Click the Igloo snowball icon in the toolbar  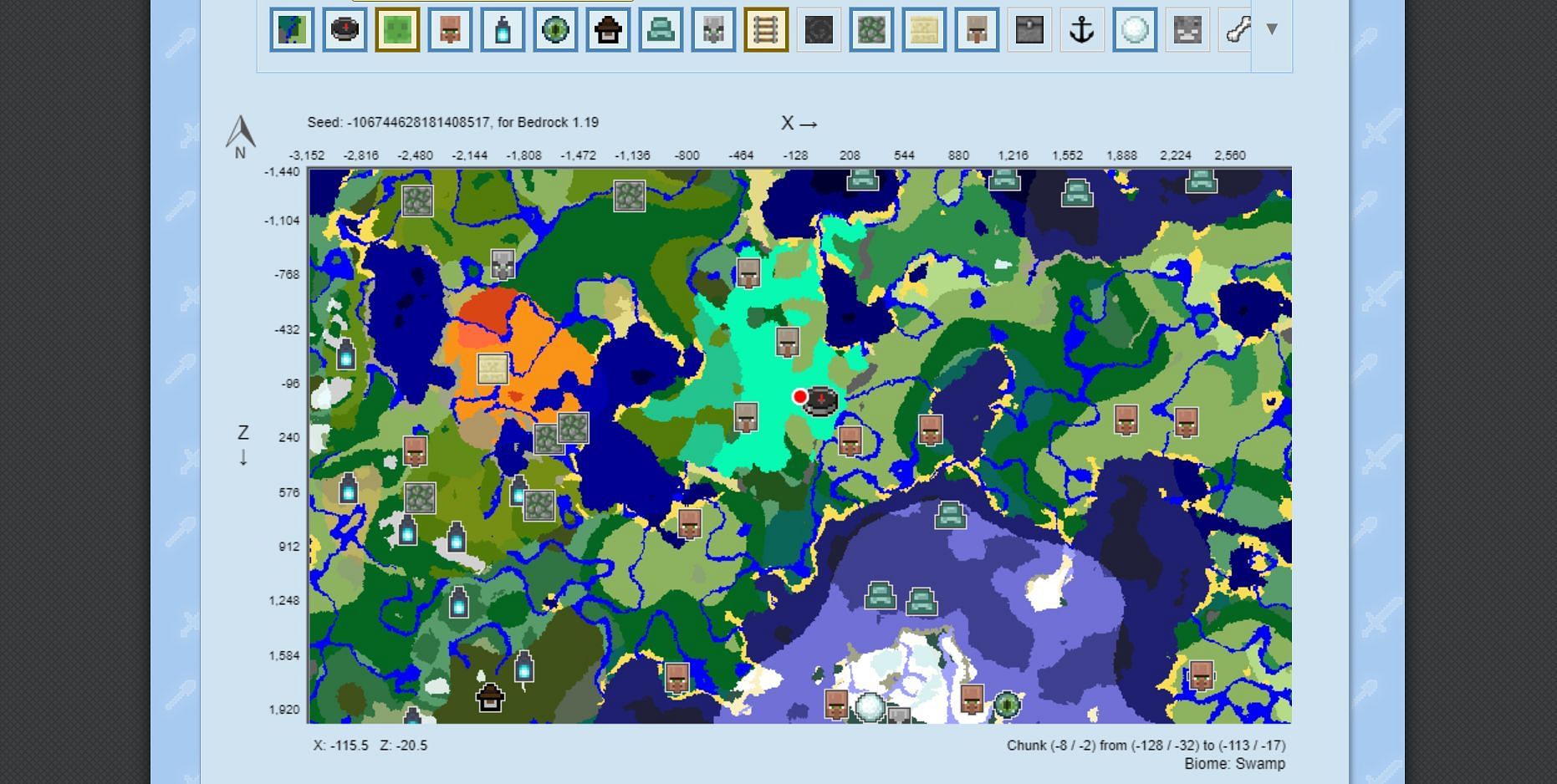click(x=1135, y=30)
